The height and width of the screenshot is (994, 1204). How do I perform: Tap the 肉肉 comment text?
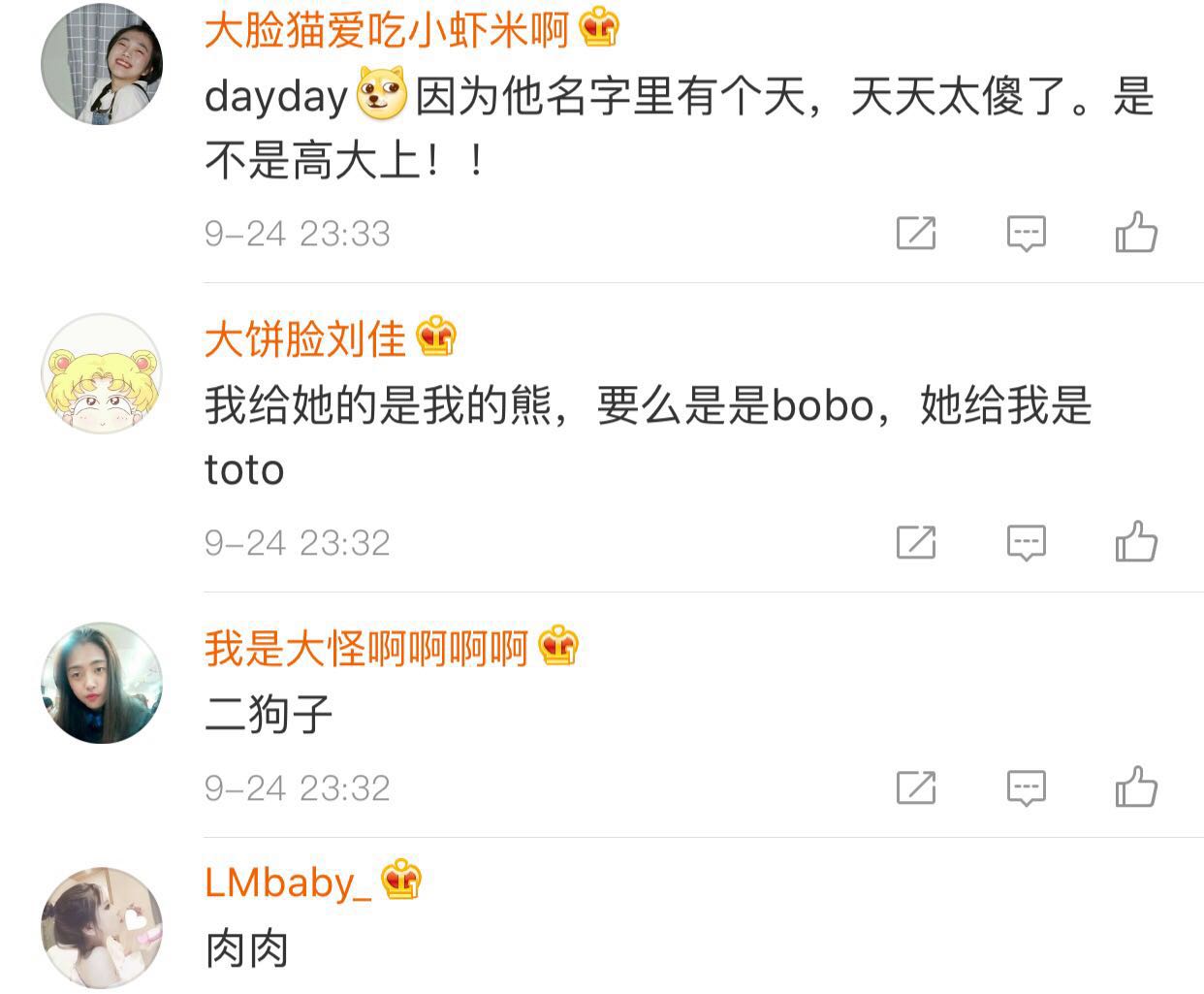(247, 948)
